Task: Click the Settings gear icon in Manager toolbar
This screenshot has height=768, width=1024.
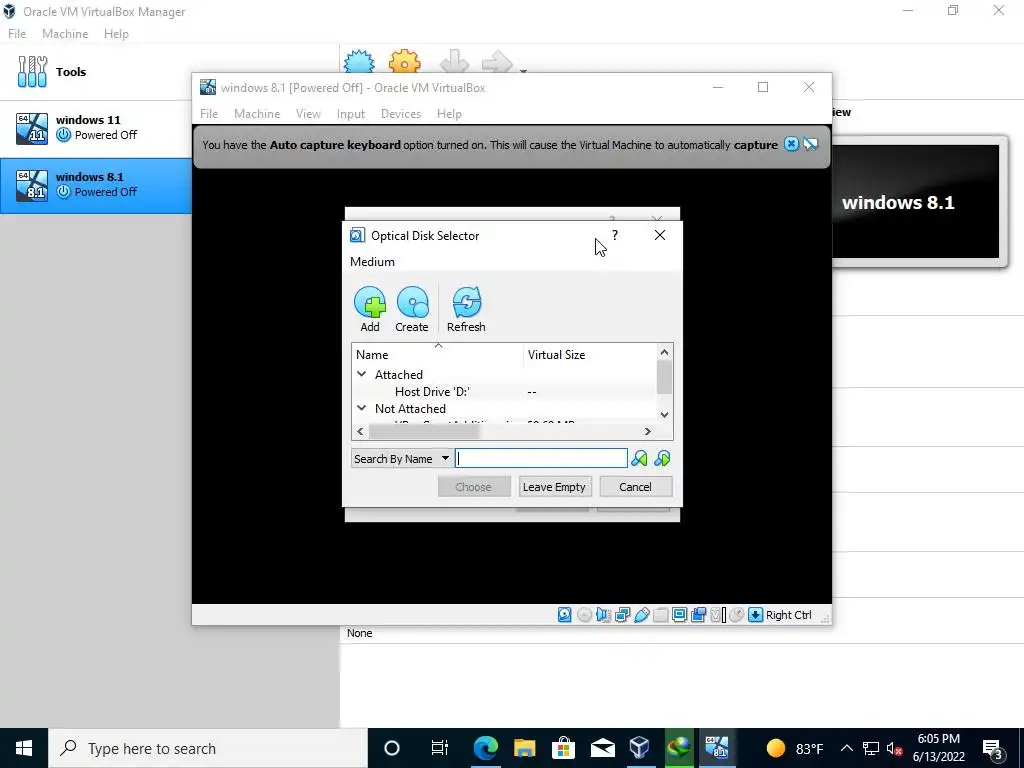Action: (404, 61)
